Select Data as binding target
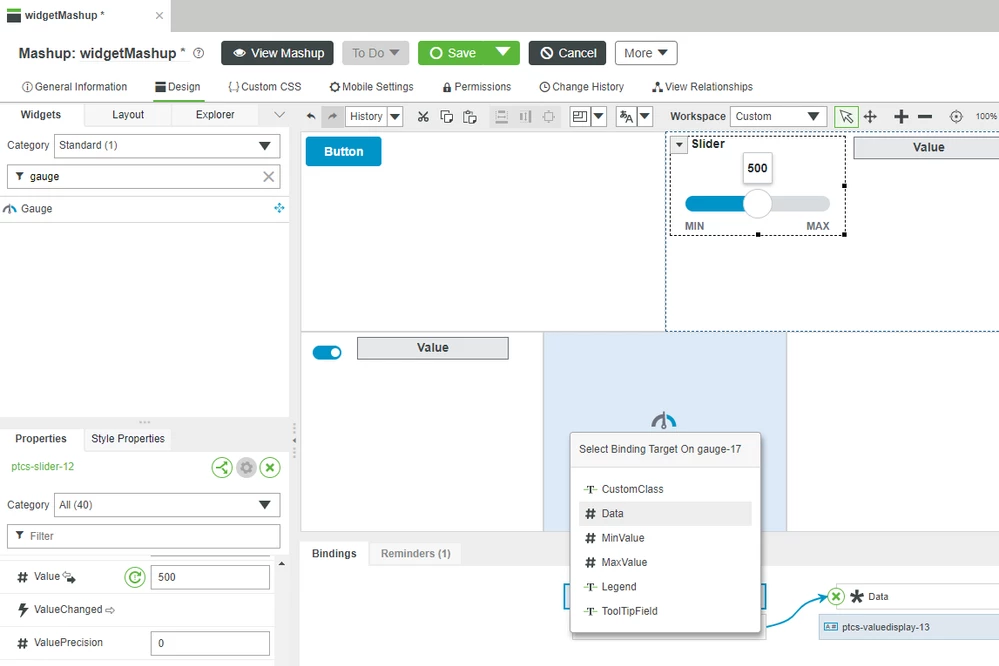 click(665, 514)
